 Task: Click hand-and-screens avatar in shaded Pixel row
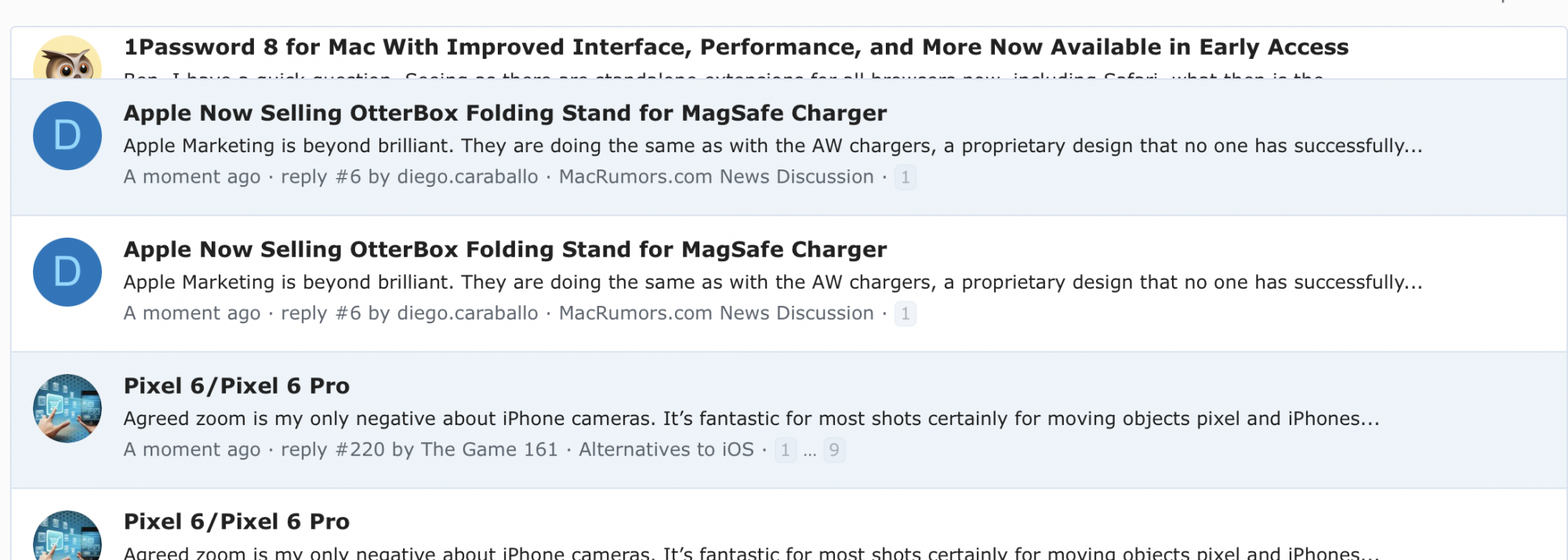pos(67,409)
